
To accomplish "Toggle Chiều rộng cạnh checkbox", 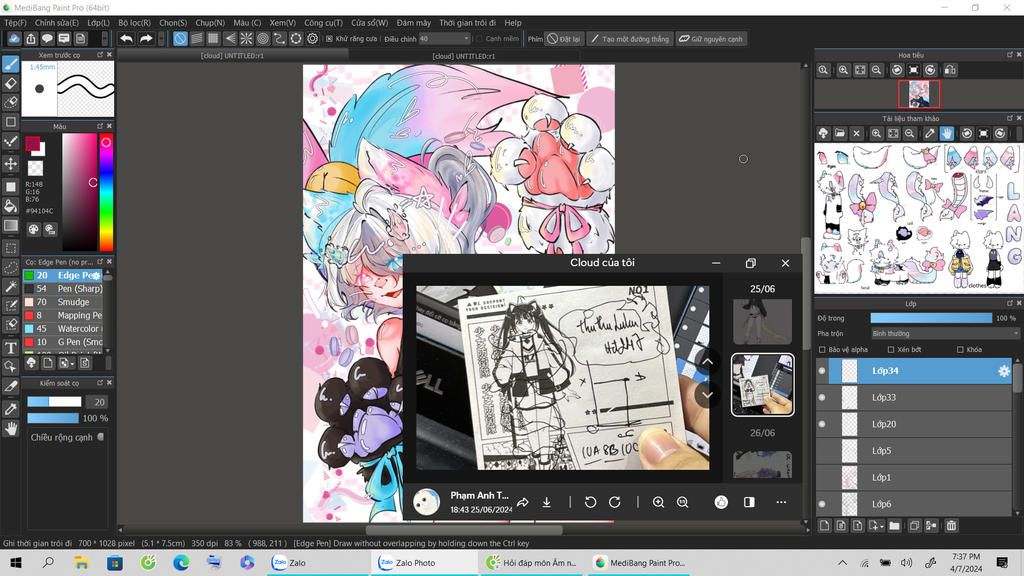I will (x=101, y=437).
